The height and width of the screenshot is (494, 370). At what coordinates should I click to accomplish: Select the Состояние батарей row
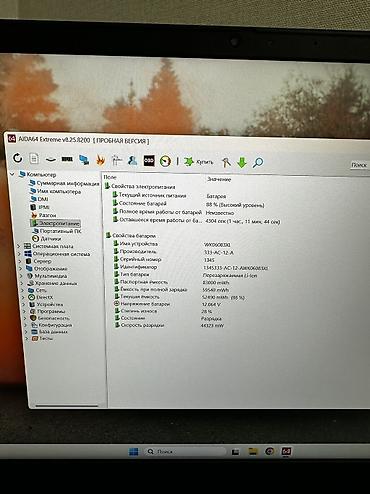(x=143, y=203)
